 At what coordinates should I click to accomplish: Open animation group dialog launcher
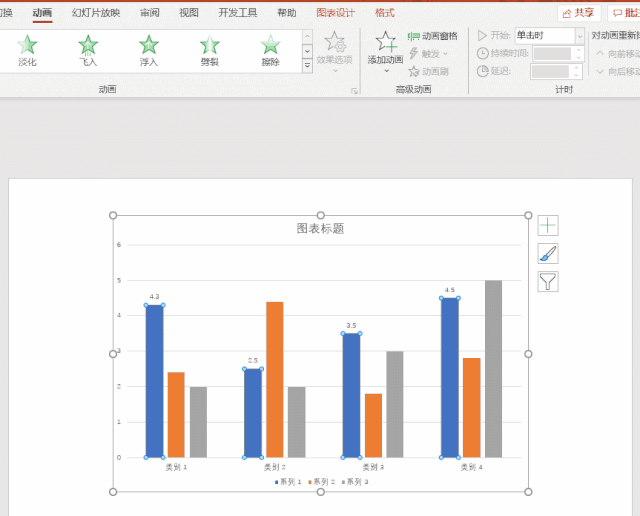pos(354,91)
